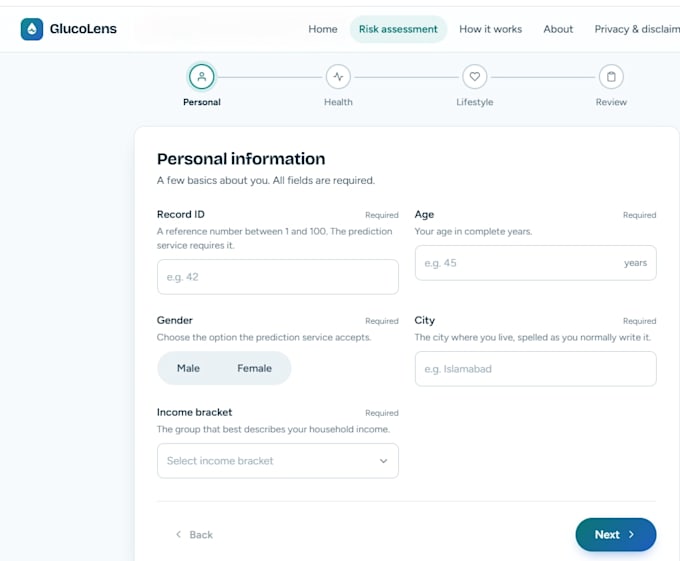Focus the Record ID input field
Image resolution: width=680 pixels, height=561 pixels.
pos(278,277)
